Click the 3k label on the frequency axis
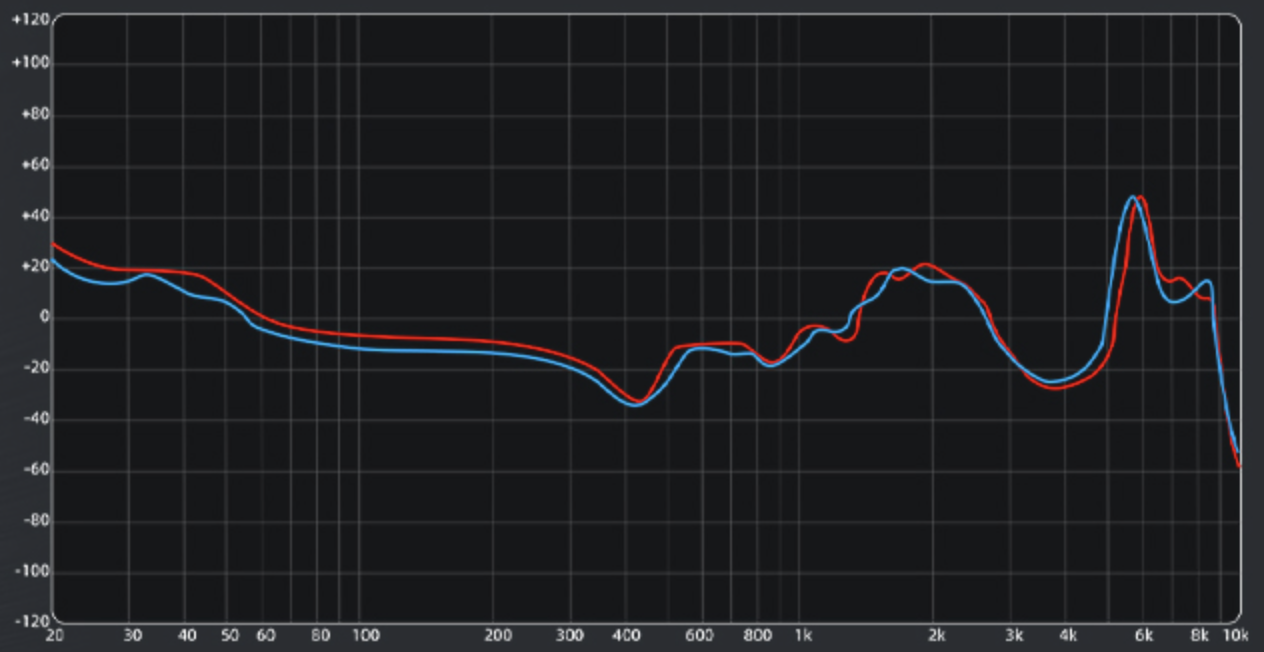 (x=1015, y=635)
